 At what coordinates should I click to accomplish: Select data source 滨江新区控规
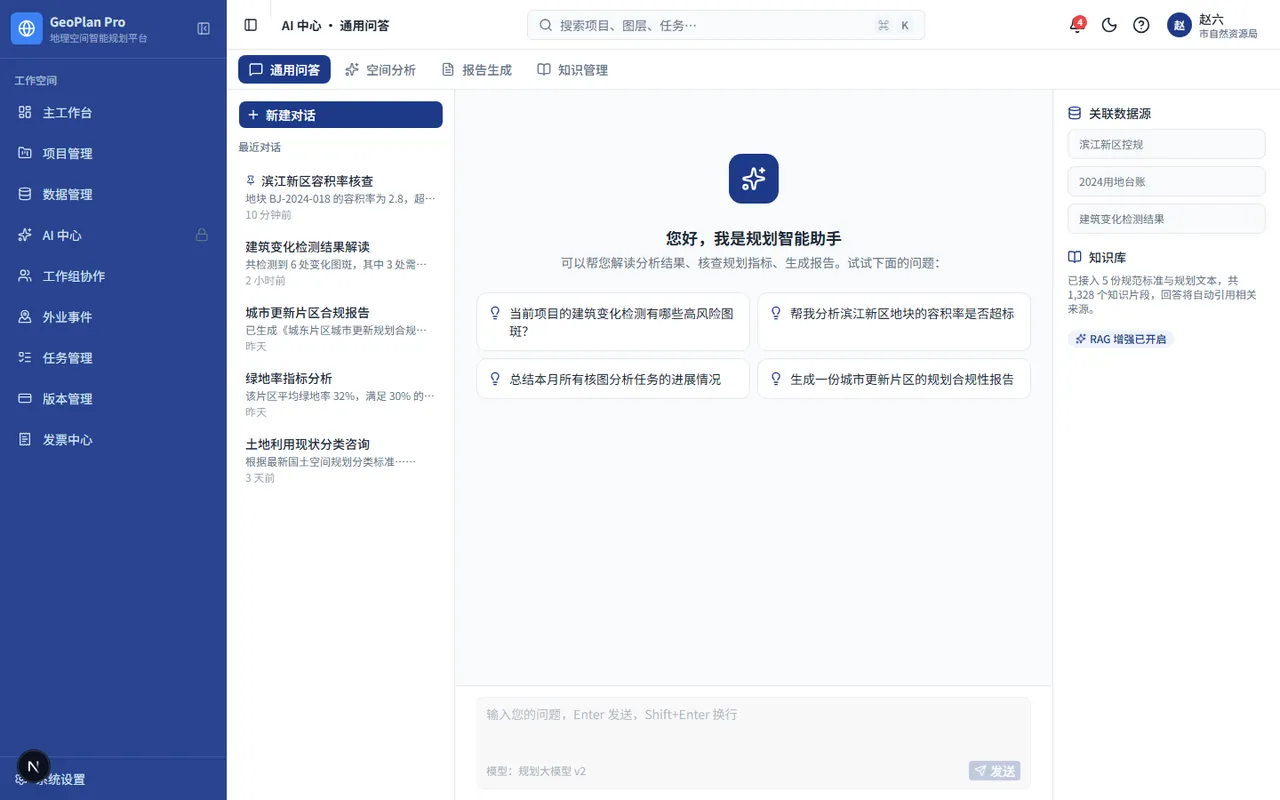(x=1166, y=144)
